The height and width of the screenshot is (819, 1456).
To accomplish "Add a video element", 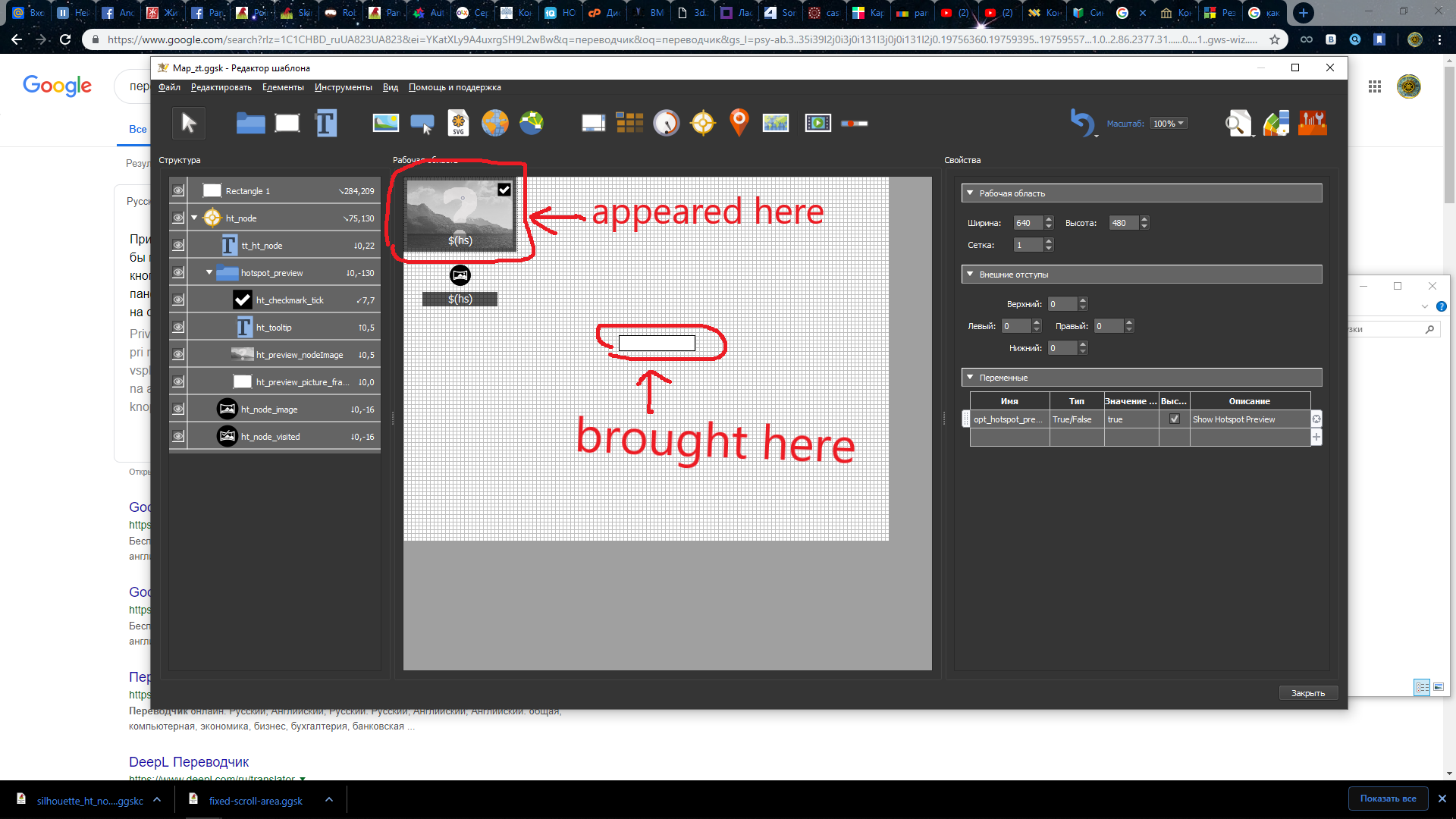I will point(817,123).
